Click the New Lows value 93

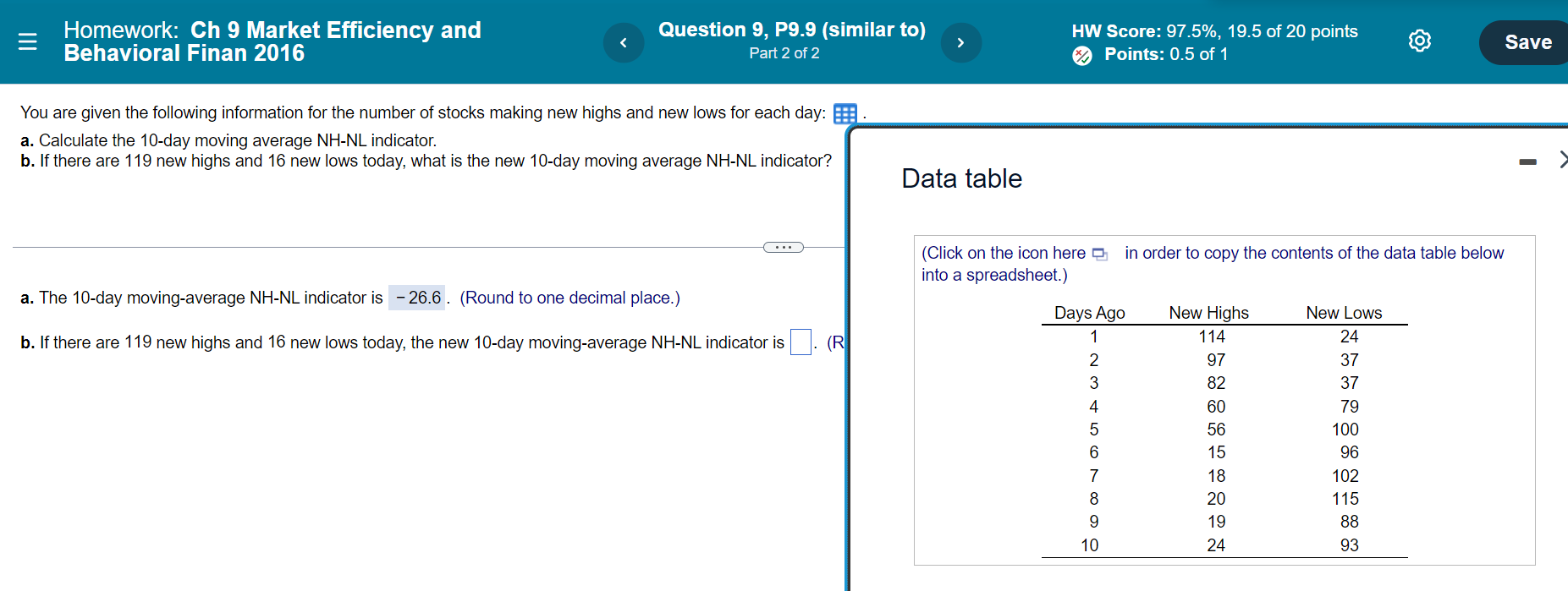1350,545
